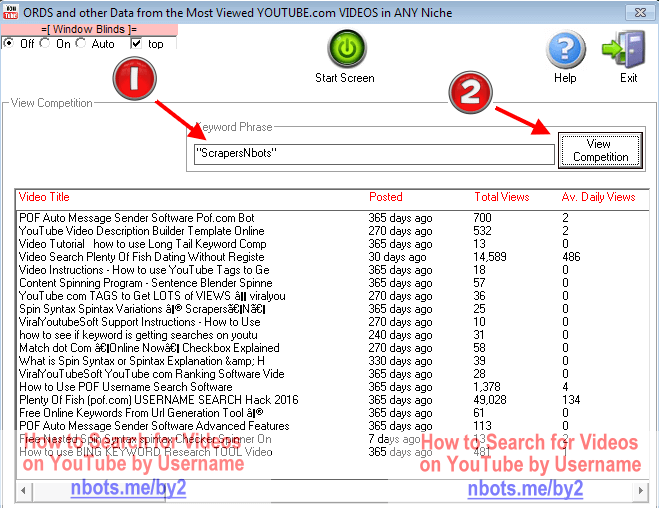Select row 'ViralYouTubeSoft YouTube com Ranking Software Vide'
Viewport: 659px width, 508px height.
332,374
